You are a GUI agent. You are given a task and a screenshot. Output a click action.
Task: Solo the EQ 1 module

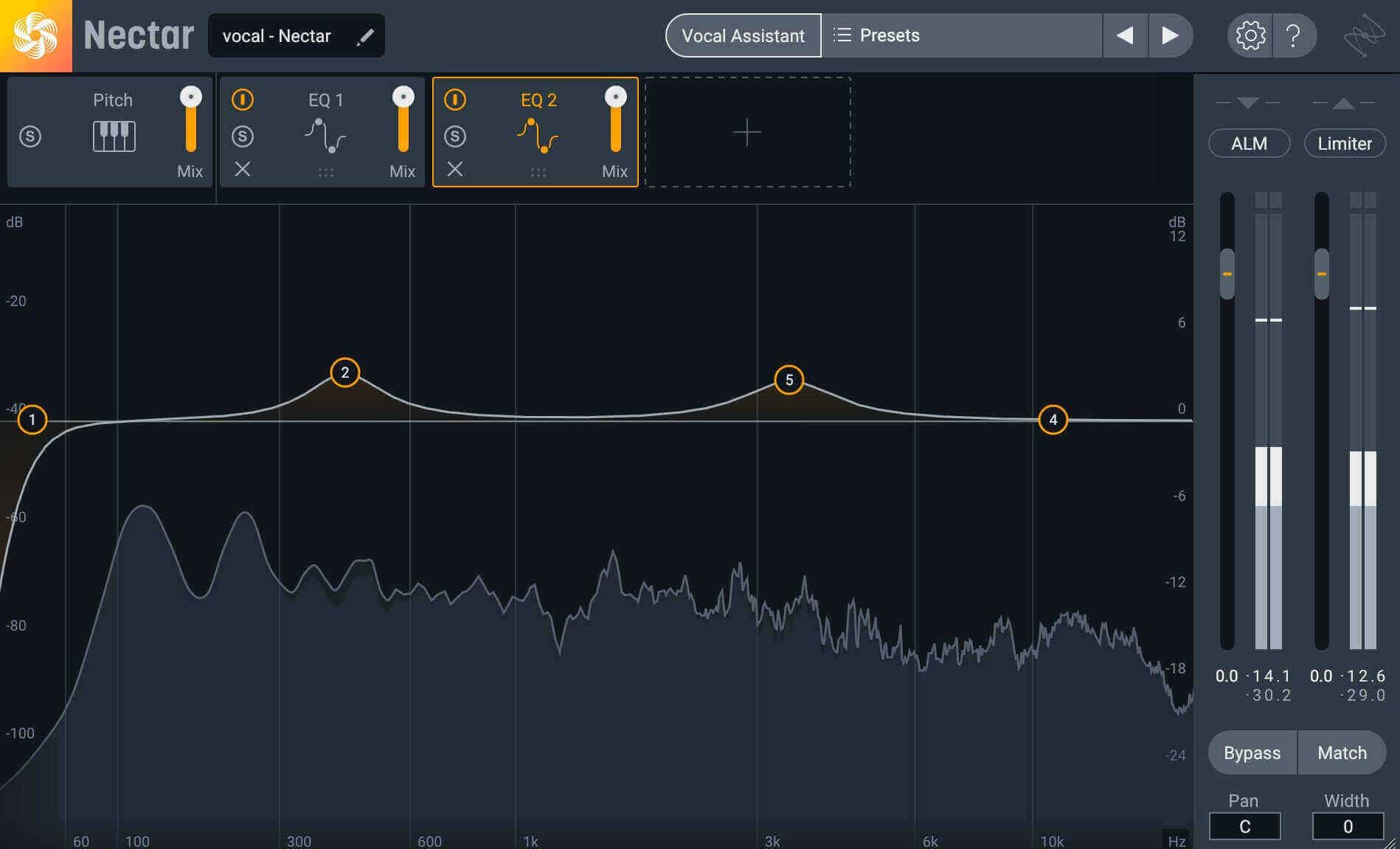click(x=243, y=136)
